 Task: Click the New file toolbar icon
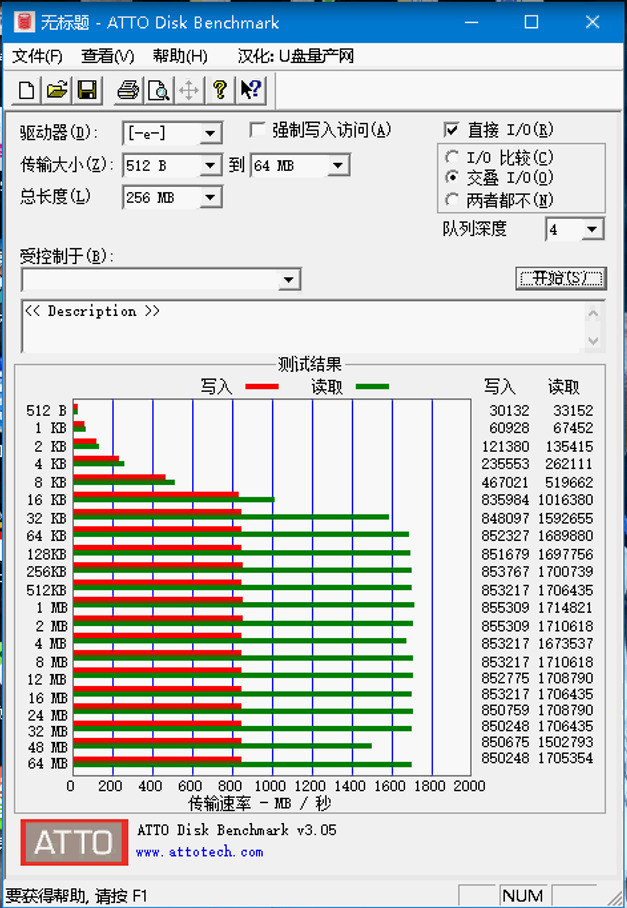pos(27,90)
